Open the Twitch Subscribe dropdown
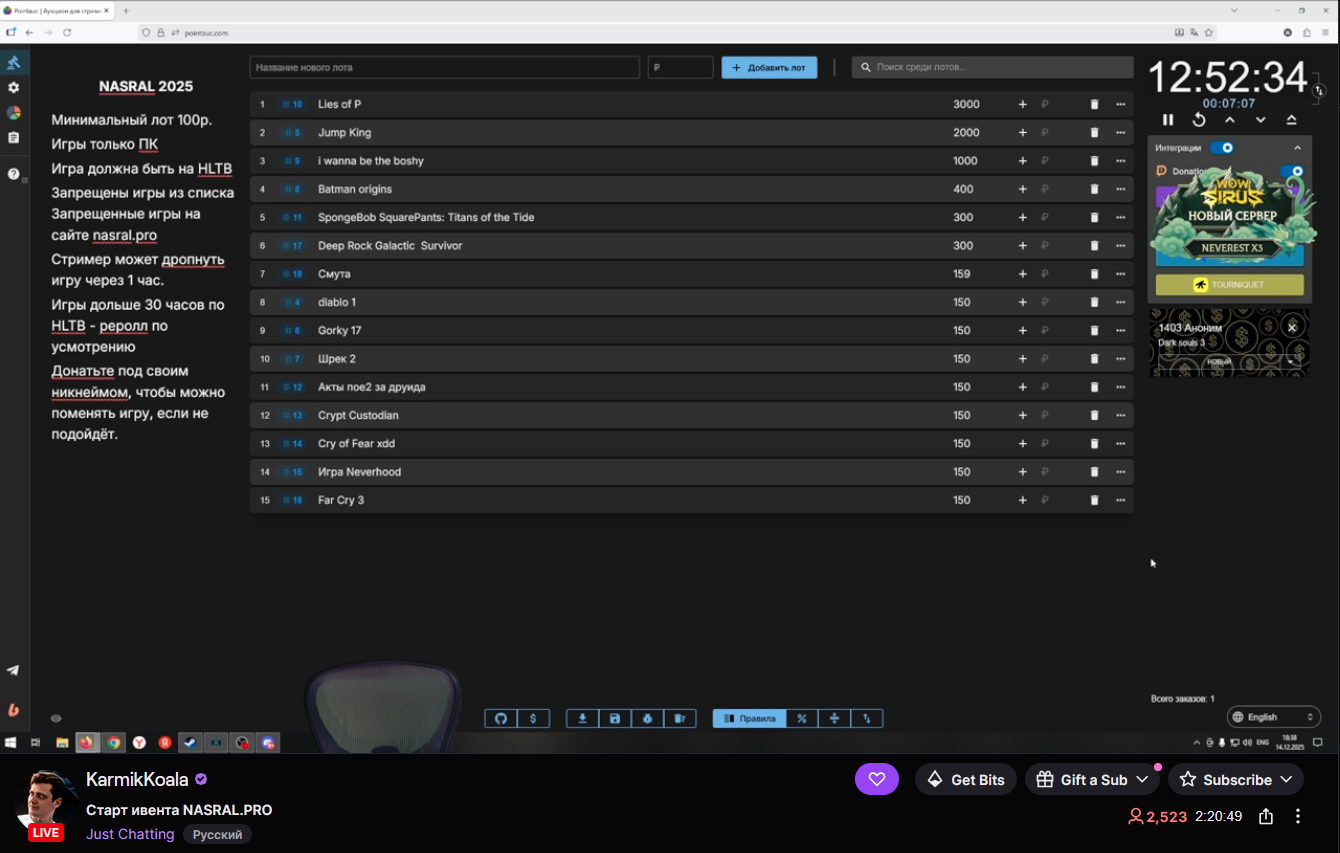Screen dimensions: 1340x853 (1235, 780)
